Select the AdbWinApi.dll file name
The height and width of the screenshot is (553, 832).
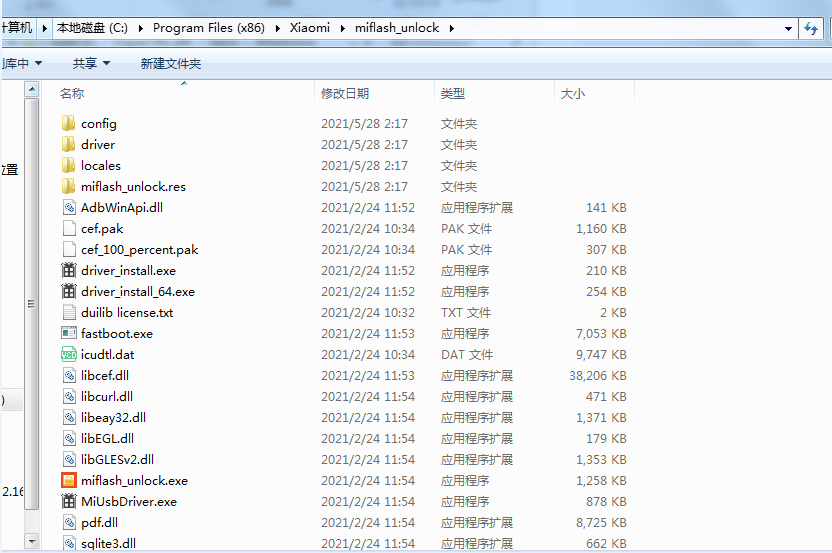(122, 208)
